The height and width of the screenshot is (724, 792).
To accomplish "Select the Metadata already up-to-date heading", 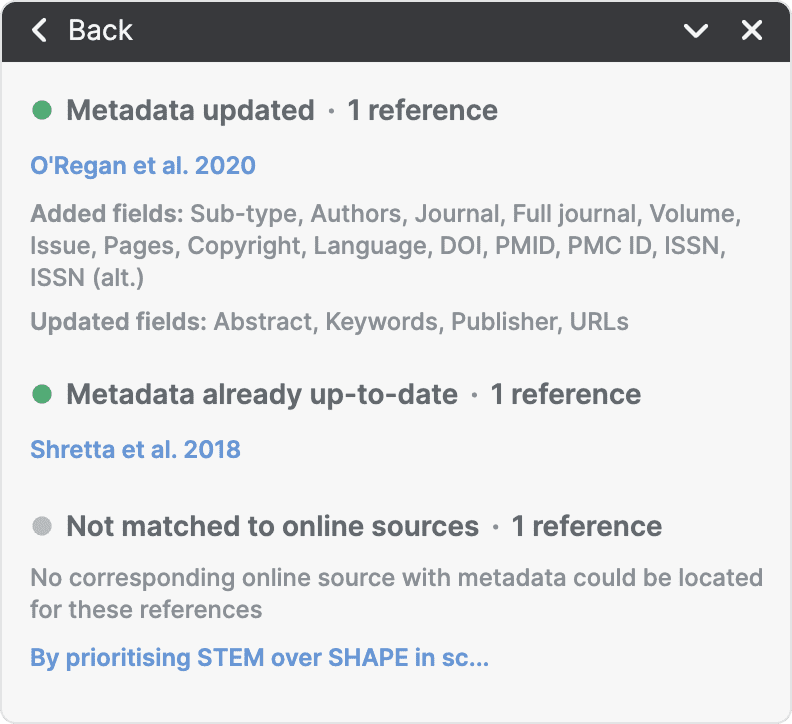I will 262,394.
